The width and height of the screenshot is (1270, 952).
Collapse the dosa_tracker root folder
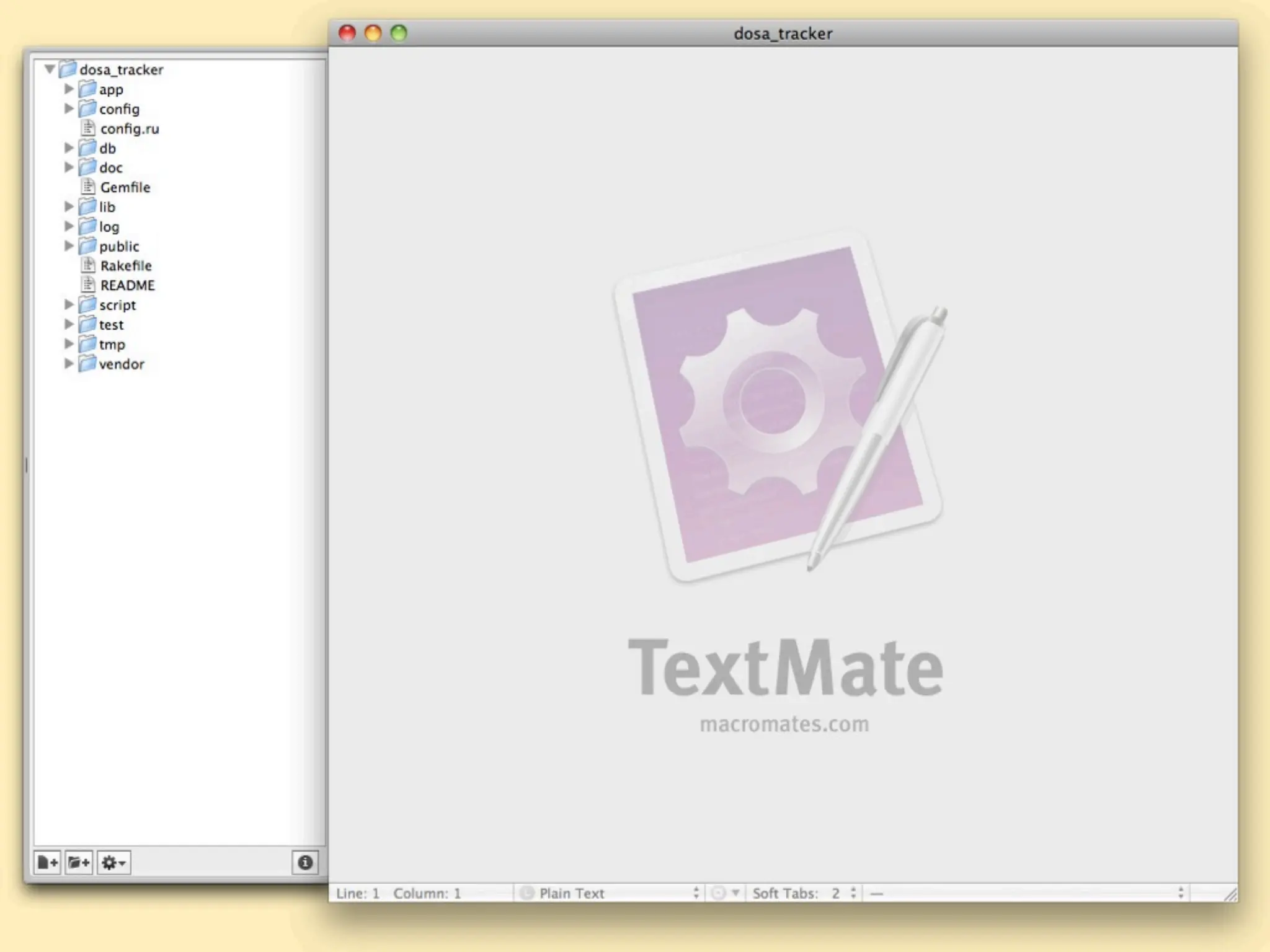tap(50, 69)
